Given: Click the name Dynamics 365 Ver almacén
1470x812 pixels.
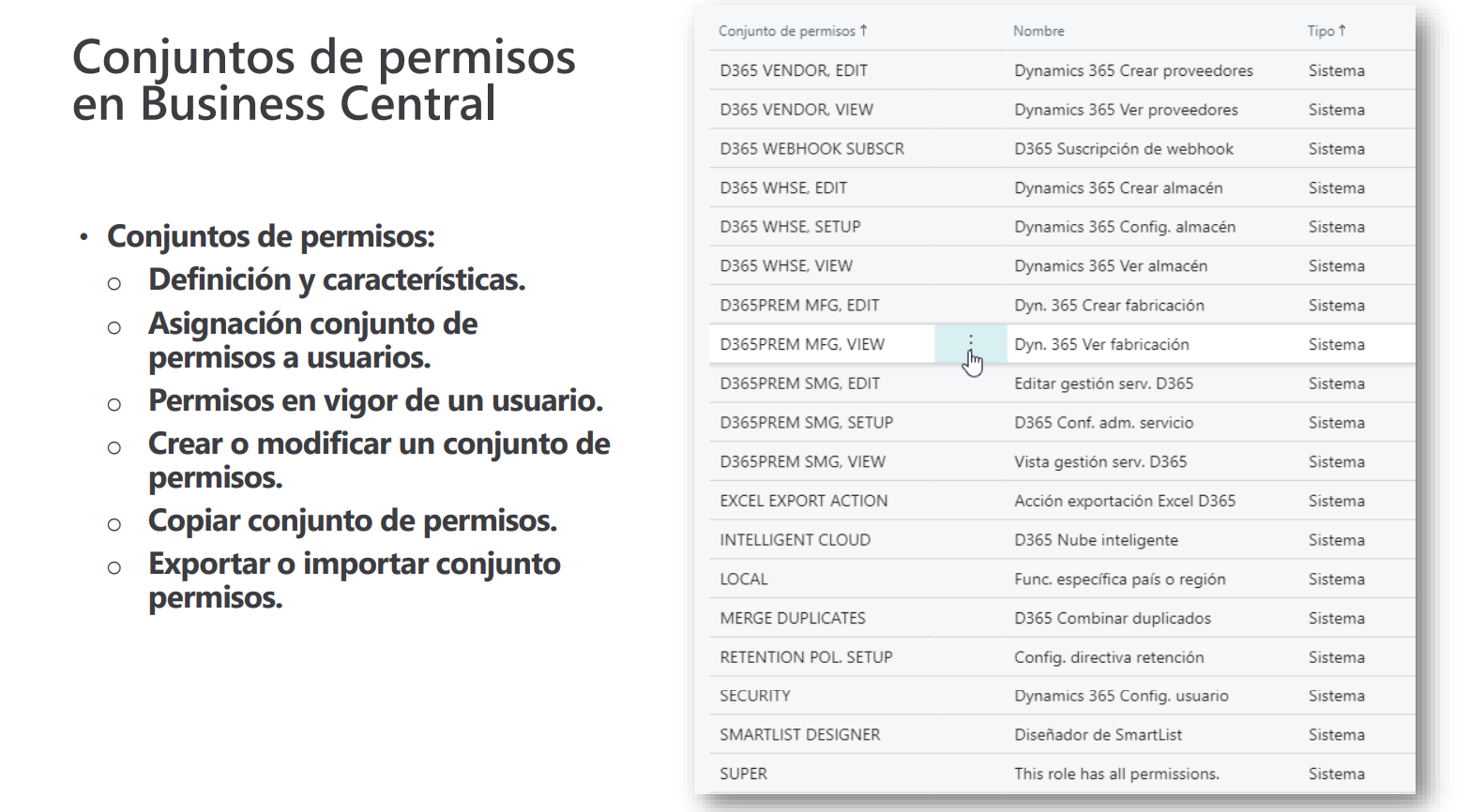Looking at the screenshot, I should coord(1111,266).
